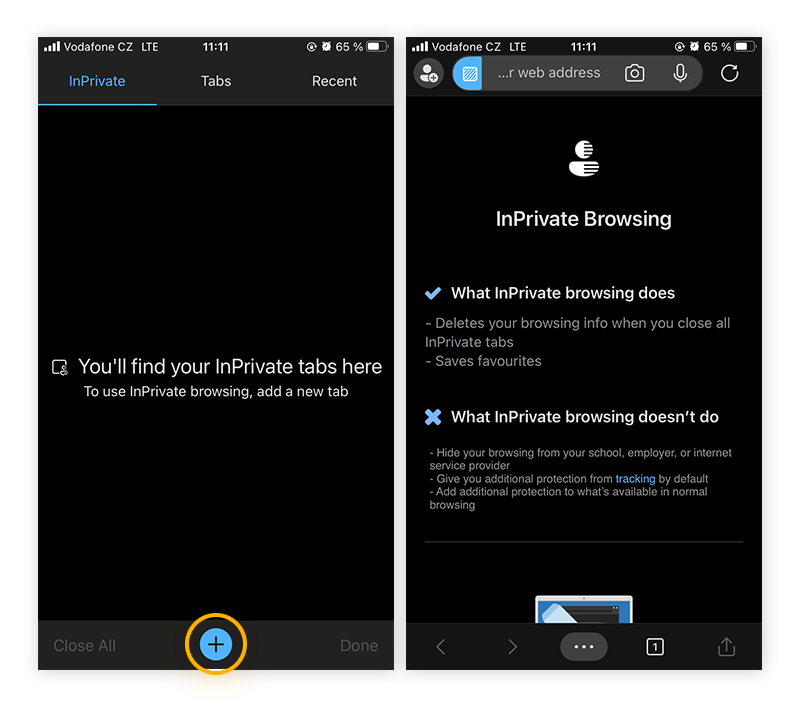Open the Share icon in bottom toolbar
This screenshot has width=800, height=707.
(x=726, y=647)
